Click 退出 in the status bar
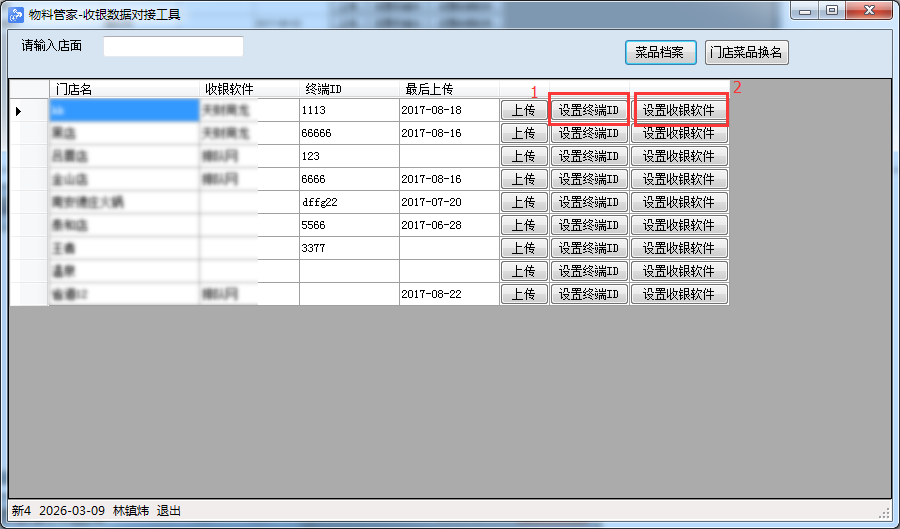 (169, 511)
